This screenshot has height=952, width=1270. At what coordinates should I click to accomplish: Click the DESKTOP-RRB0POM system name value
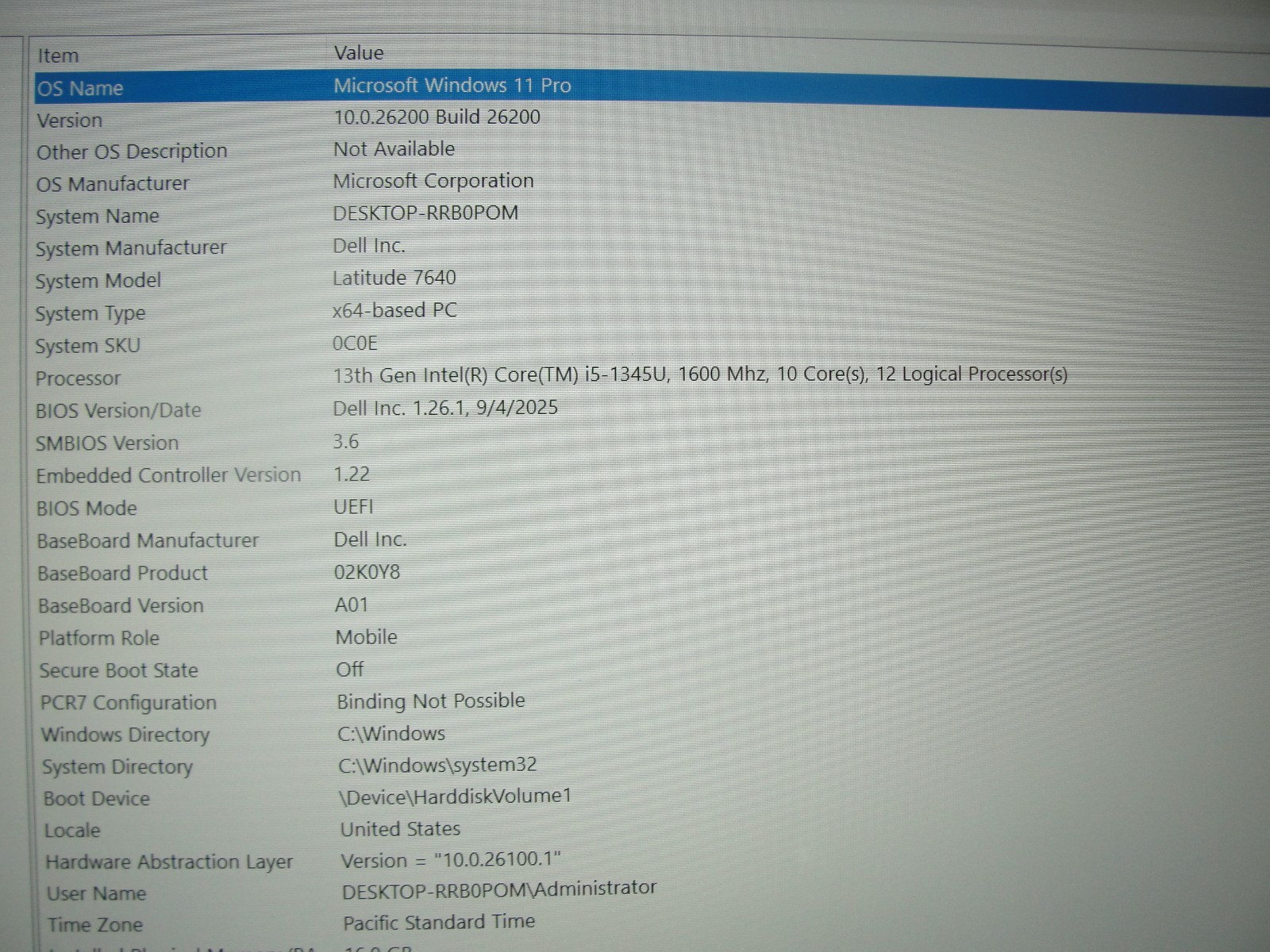coord(425,213)
